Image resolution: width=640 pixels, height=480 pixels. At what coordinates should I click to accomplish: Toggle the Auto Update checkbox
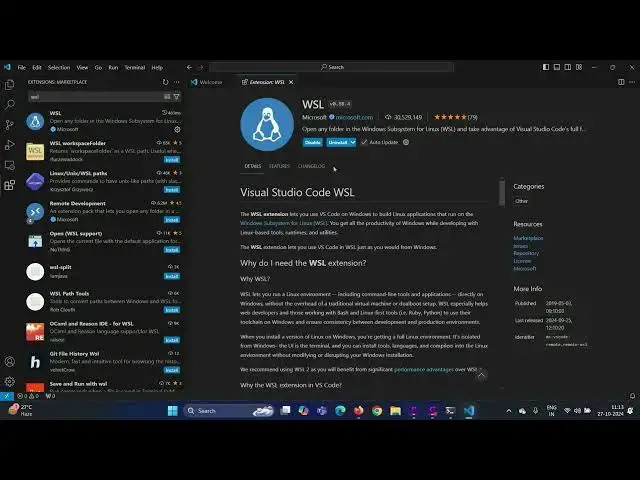pyautogui.click(x=364, y=142)
